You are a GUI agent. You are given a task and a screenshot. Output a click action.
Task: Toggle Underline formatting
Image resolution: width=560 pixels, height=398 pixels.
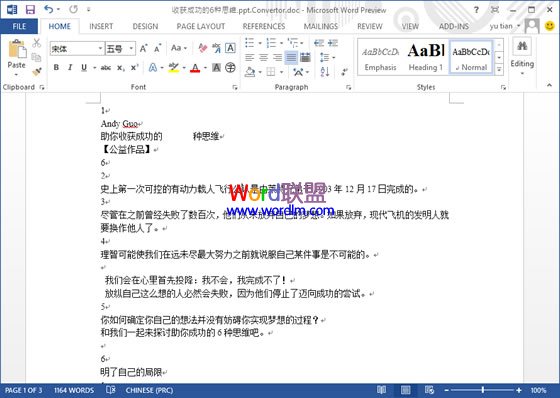pyautogui.click(x=84, y=67)
